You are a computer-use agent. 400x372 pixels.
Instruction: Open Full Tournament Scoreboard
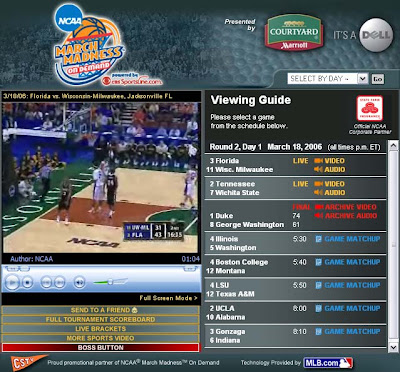point(101,319)
